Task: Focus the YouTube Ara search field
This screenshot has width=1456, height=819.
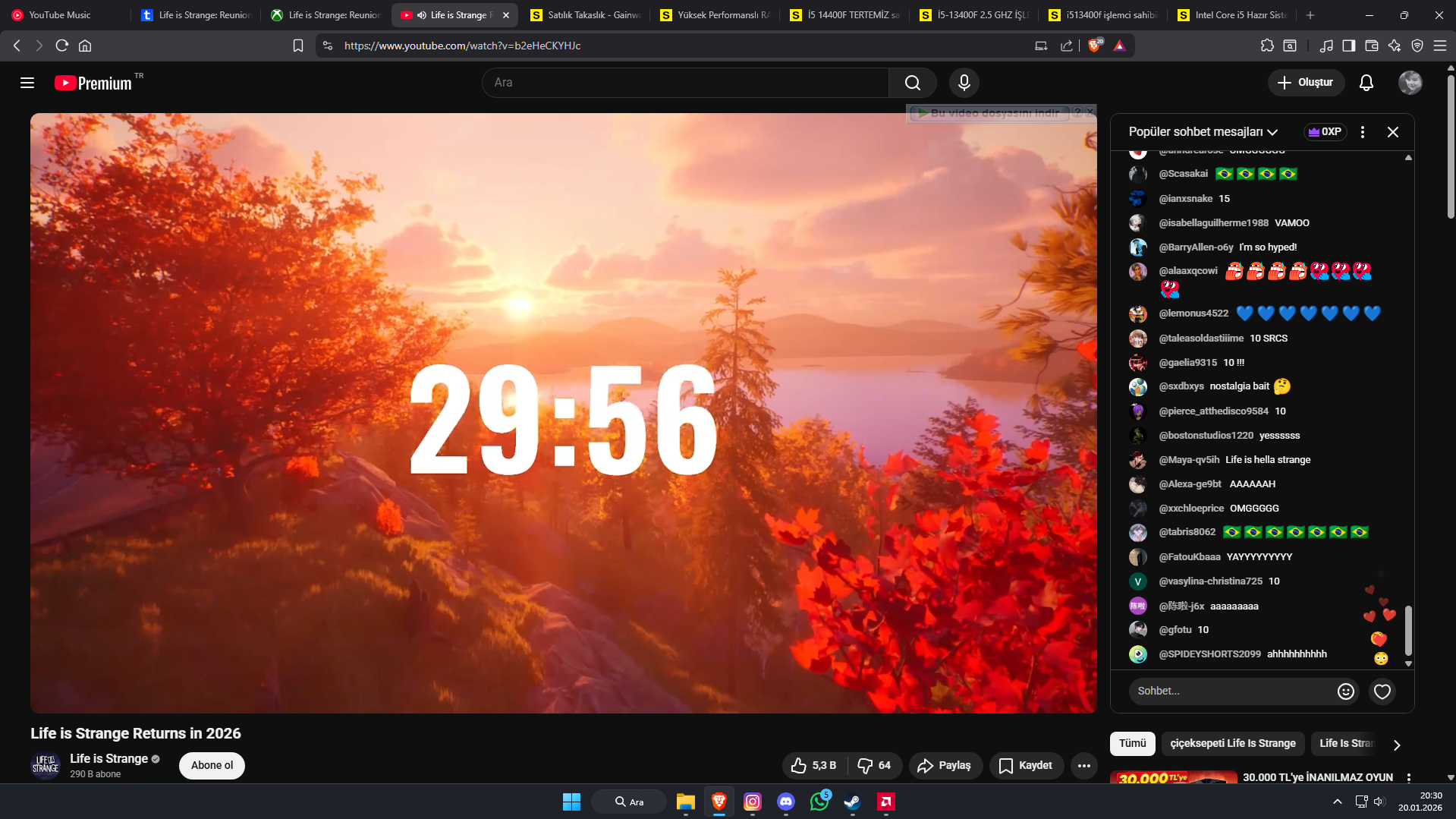Action: point(685,83)
